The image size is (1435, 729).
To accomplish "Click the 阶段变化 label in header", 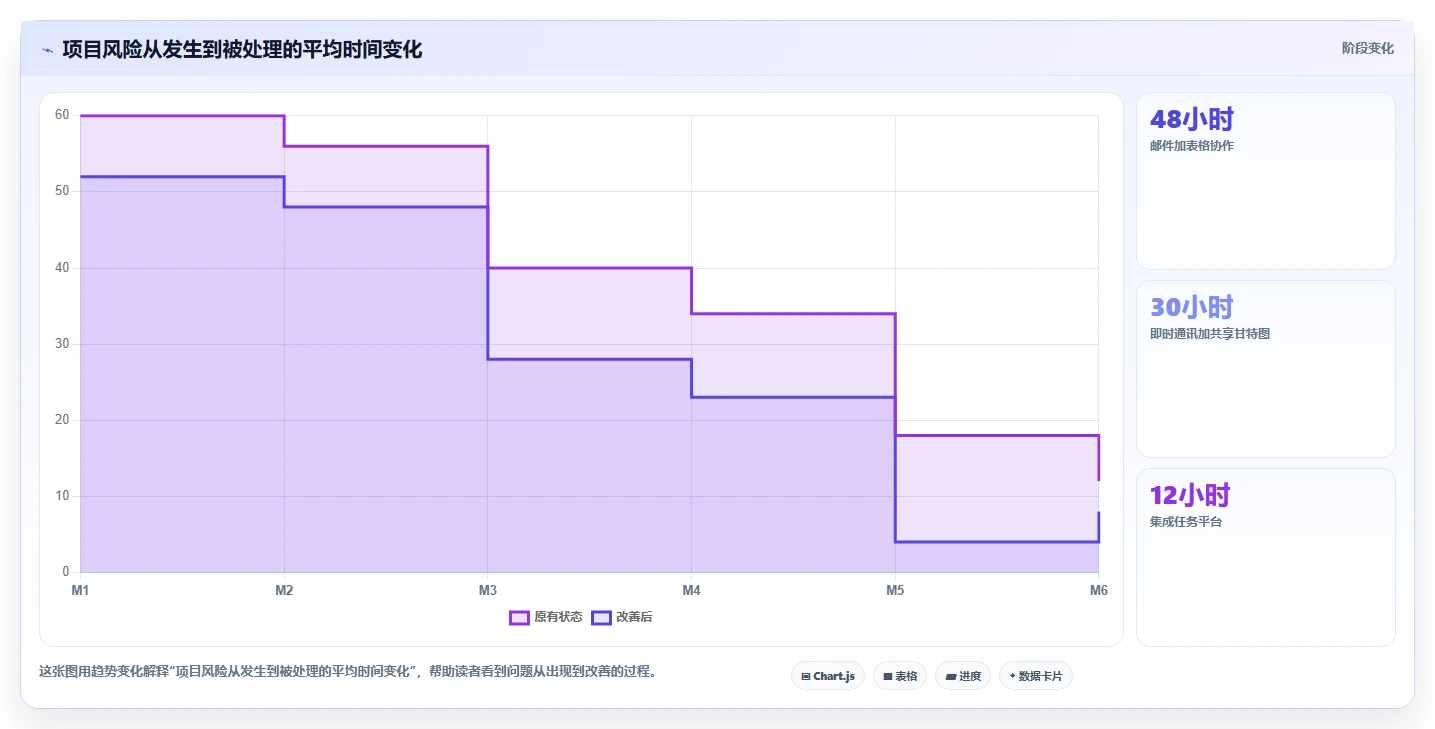I will click(x=1368, y=48).
